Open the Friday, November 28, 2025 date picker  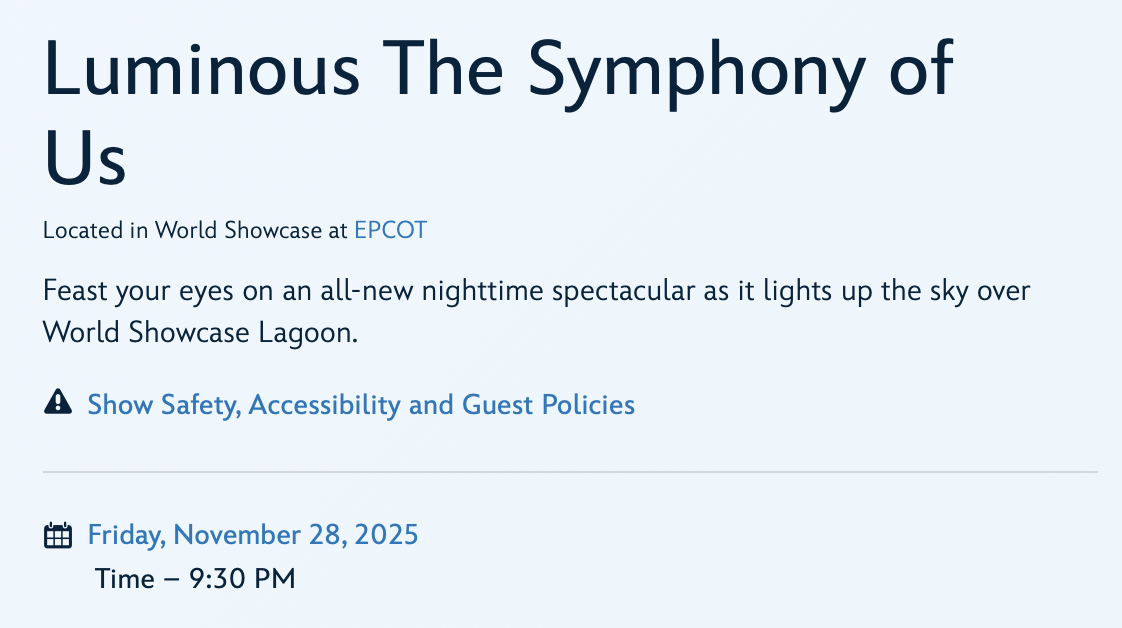253,535
